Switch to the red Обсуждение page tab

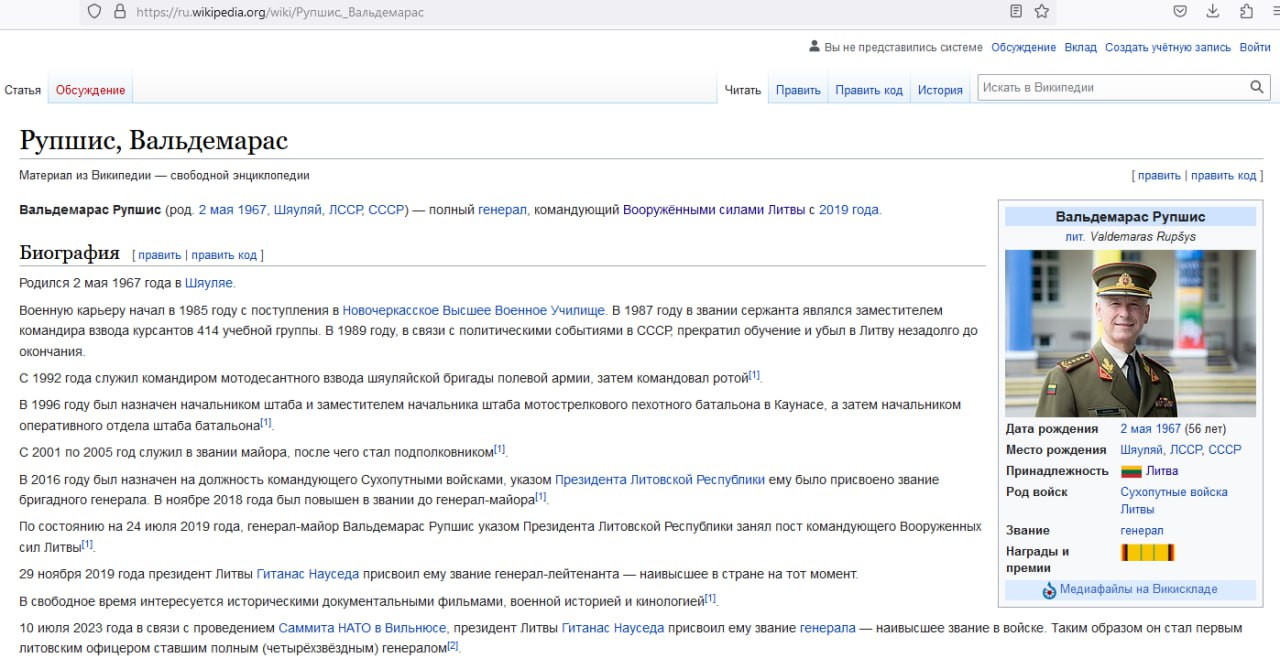(x=90, y=90)
